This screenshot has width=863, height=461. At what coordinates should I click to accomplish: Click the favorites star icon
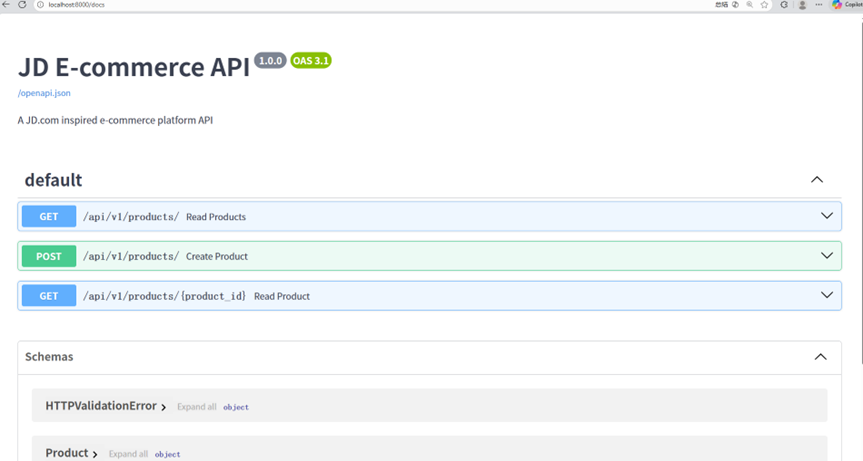click(764, 5)
